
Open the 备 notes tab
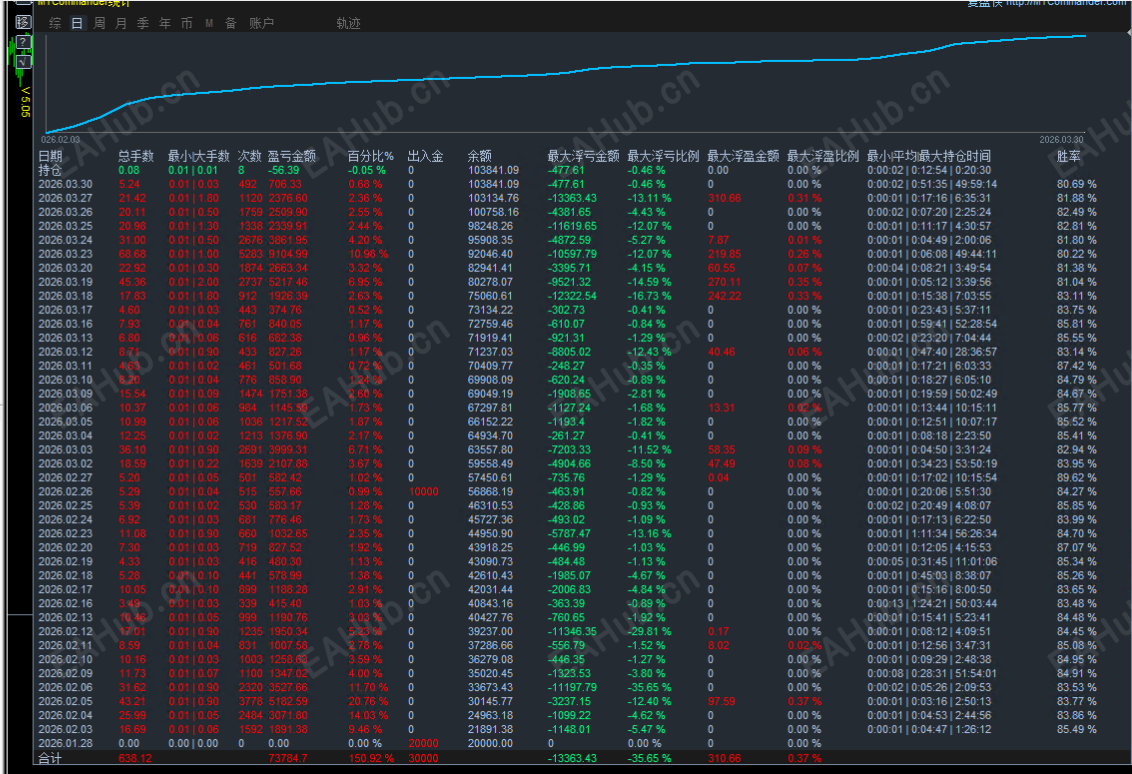click(231, 23)
